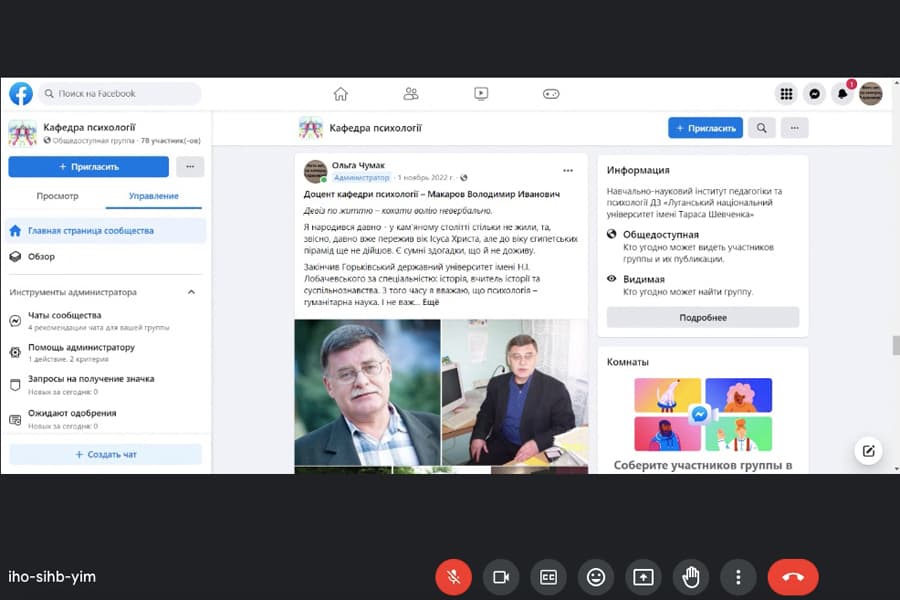Image resolution: width=900 pixels, height=600 pixels.
Task: Click the Администратор badge on post
Action: 362,177
